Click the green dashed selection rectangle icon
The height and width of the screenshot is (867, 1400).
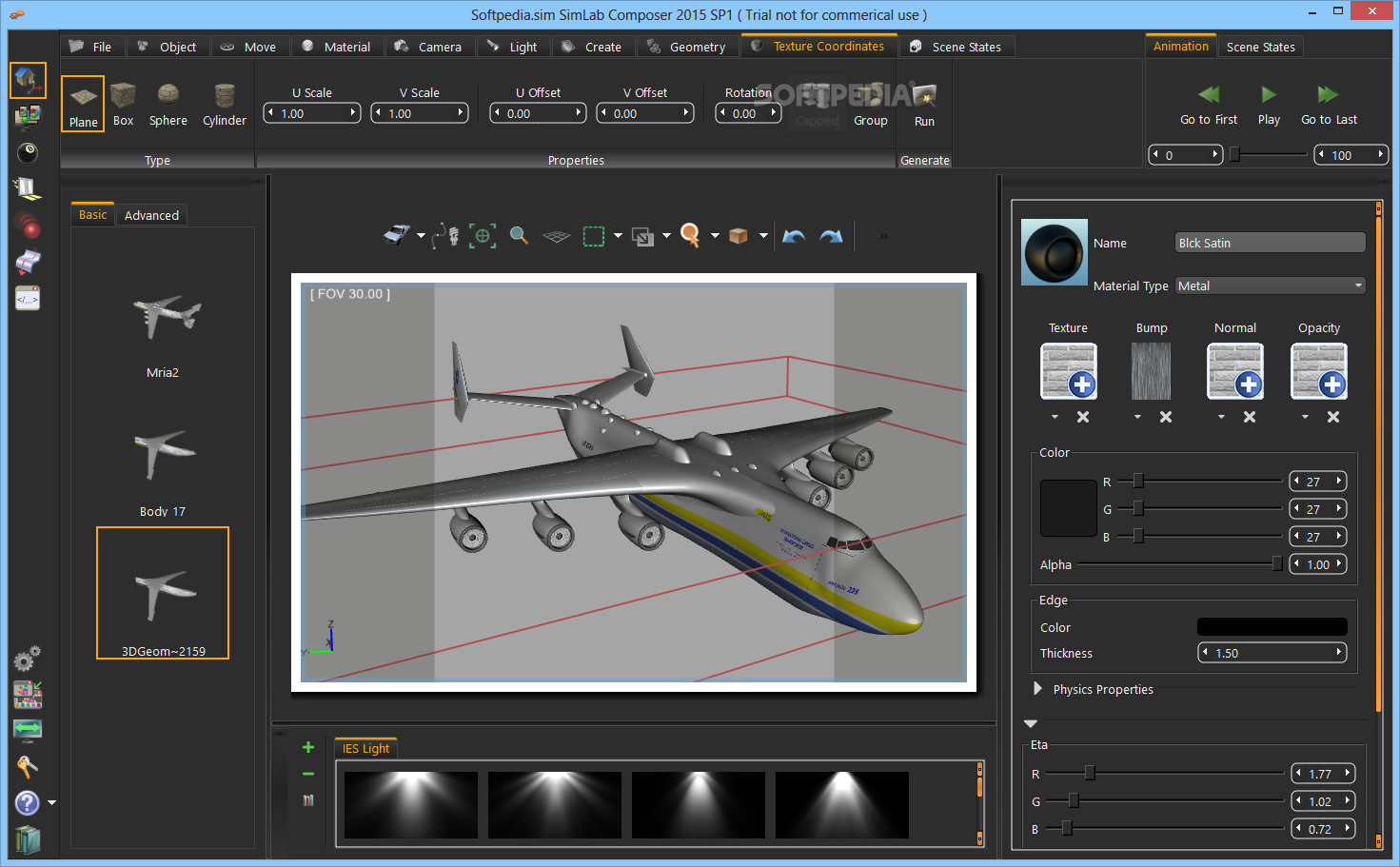tap(594, 236)
